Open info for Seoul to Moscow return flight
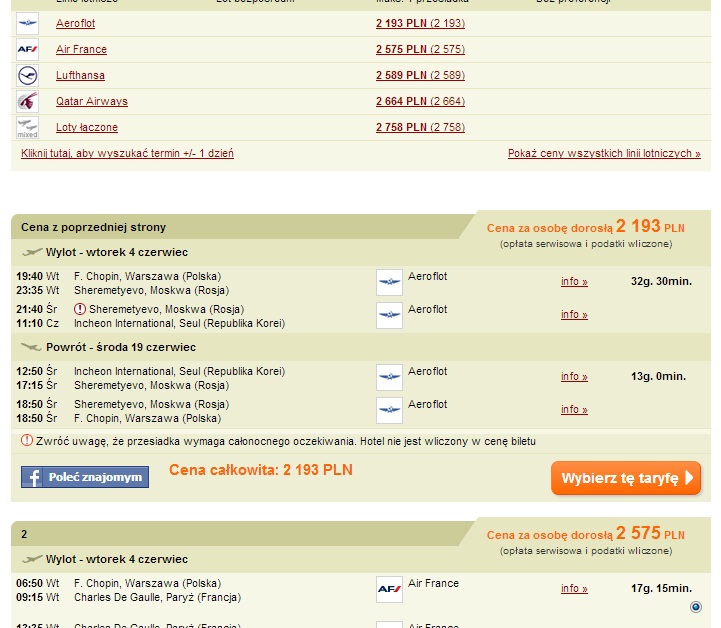Image resolution: width=721 pixels, height=628 pixels. [574, 377]
